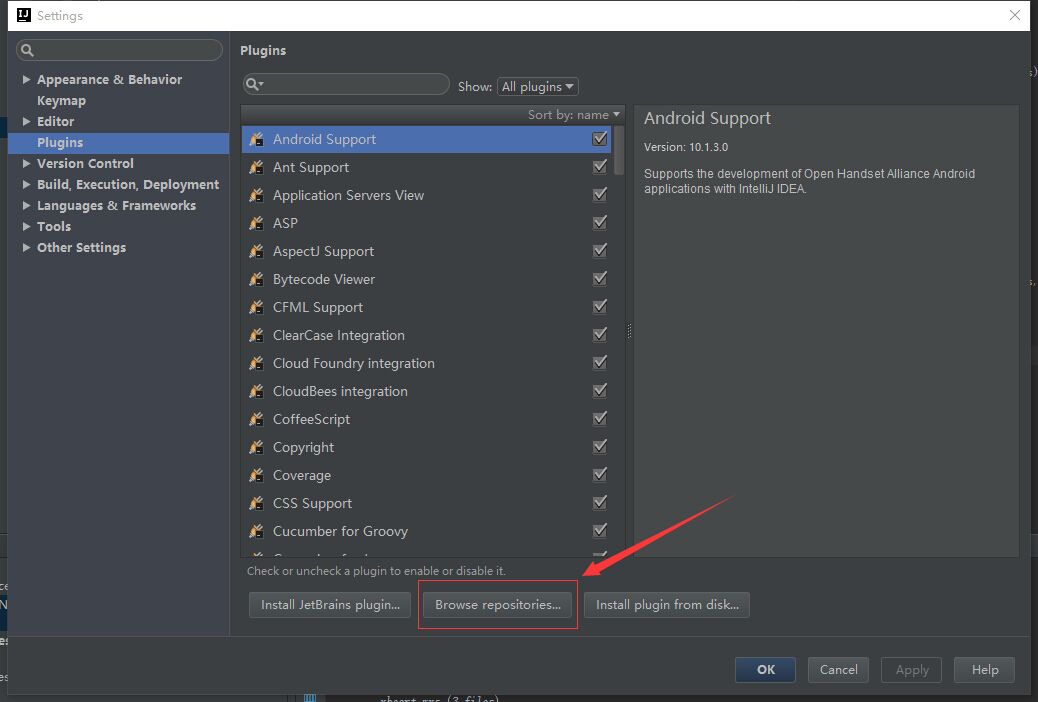
Task: Select Keymap in the settings sidebar
Action: coord(61,100)
